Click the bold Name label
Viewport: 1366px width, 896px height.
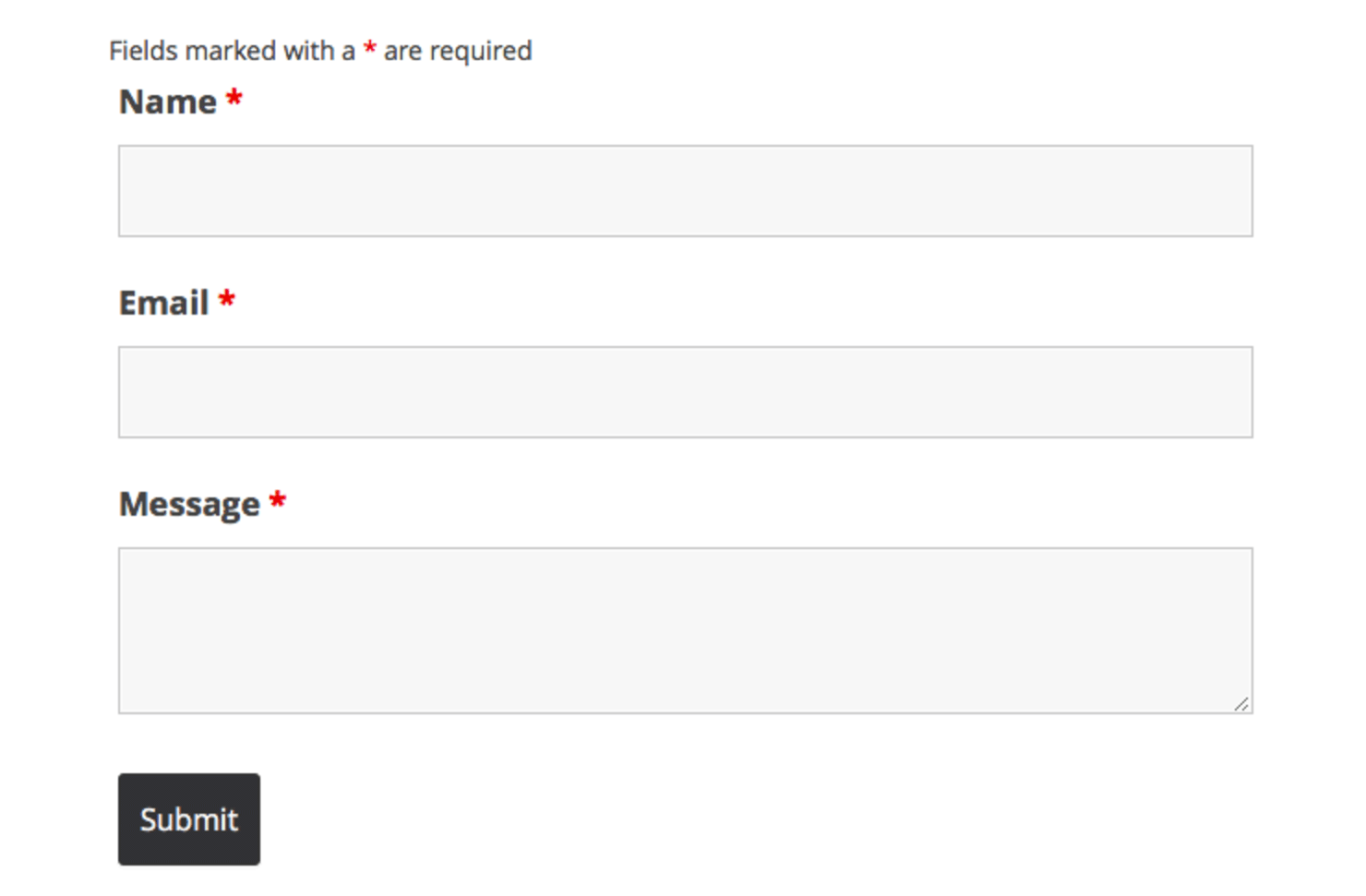point(168,102)
